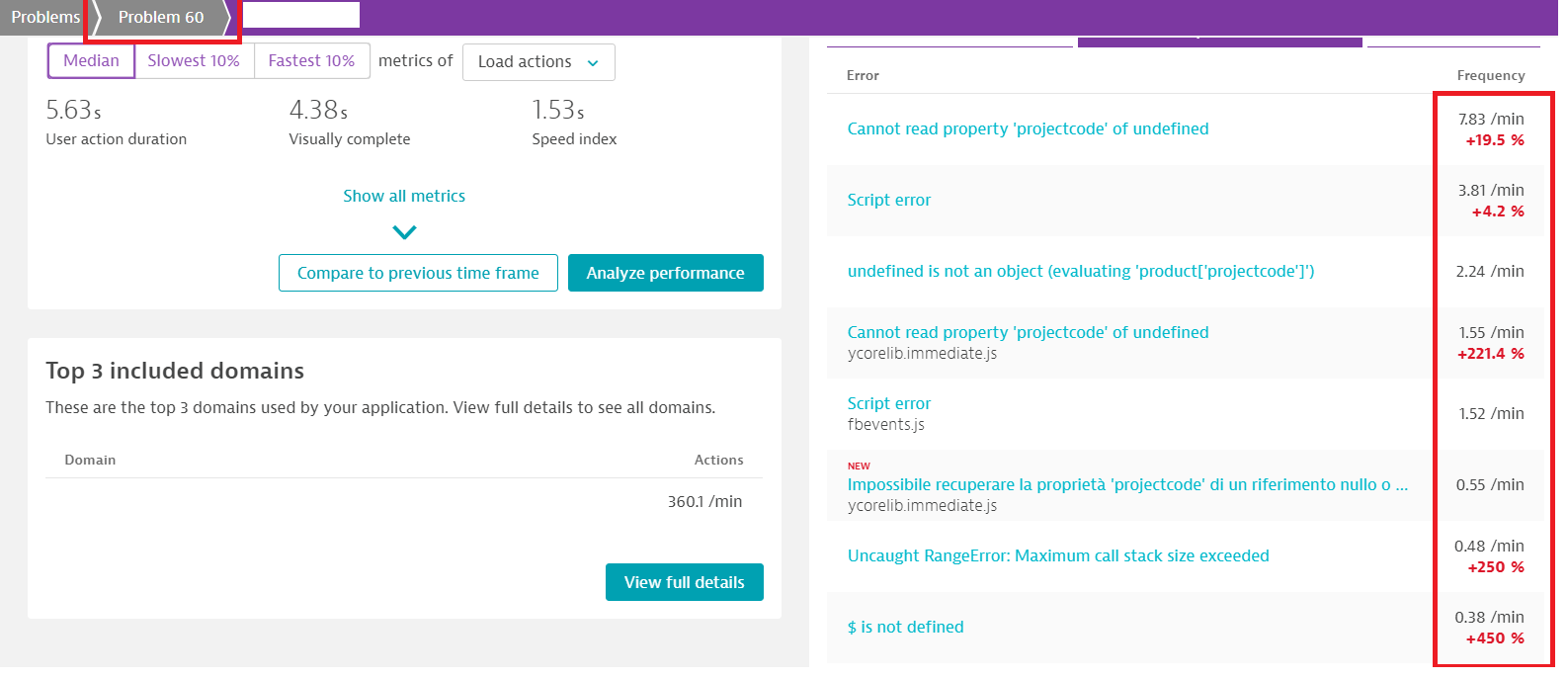Open Problem 60 breadcrumb item

[x=161, y=18]
